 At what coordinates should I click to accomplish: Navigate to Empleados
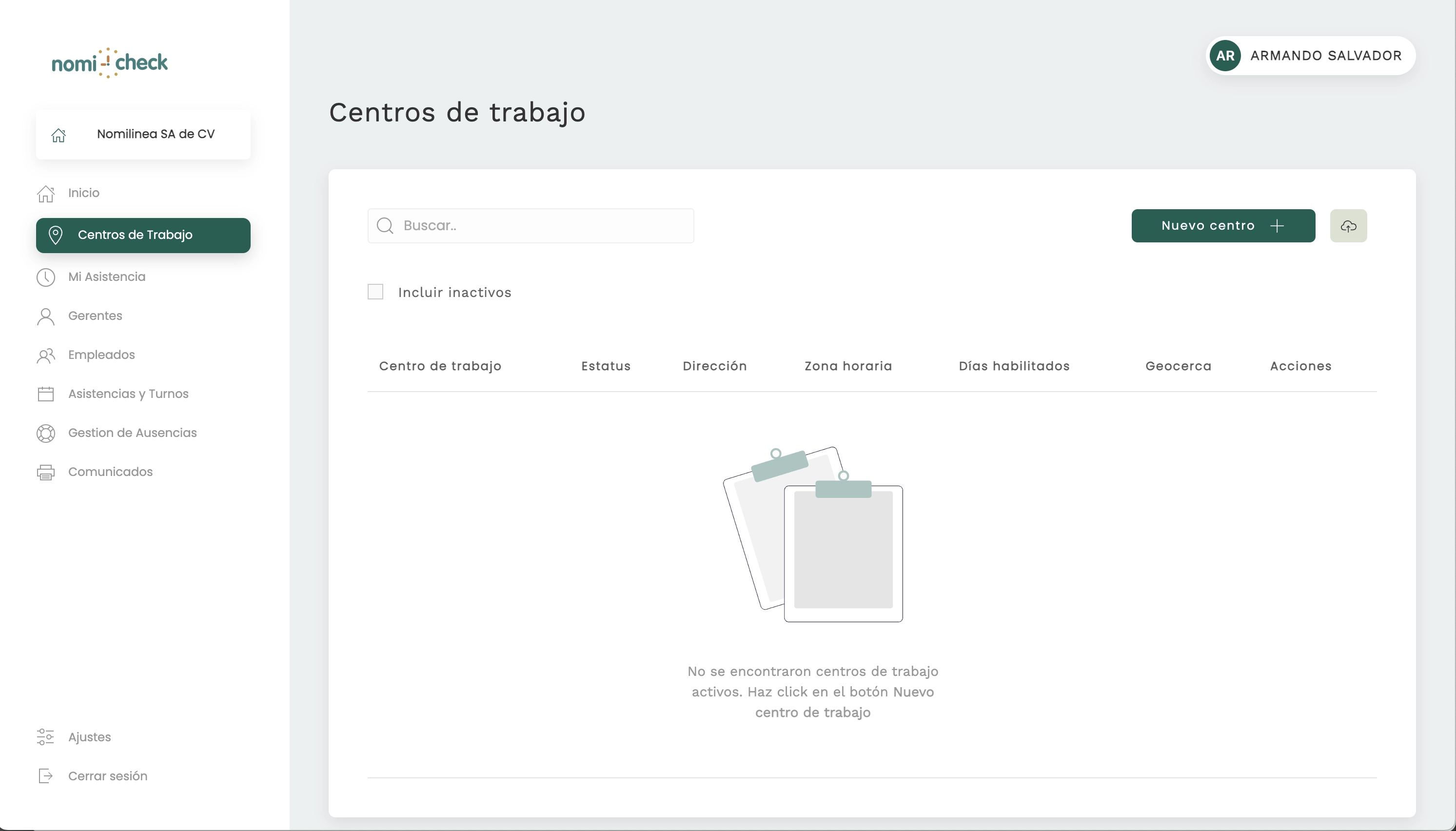coord(101,355)
